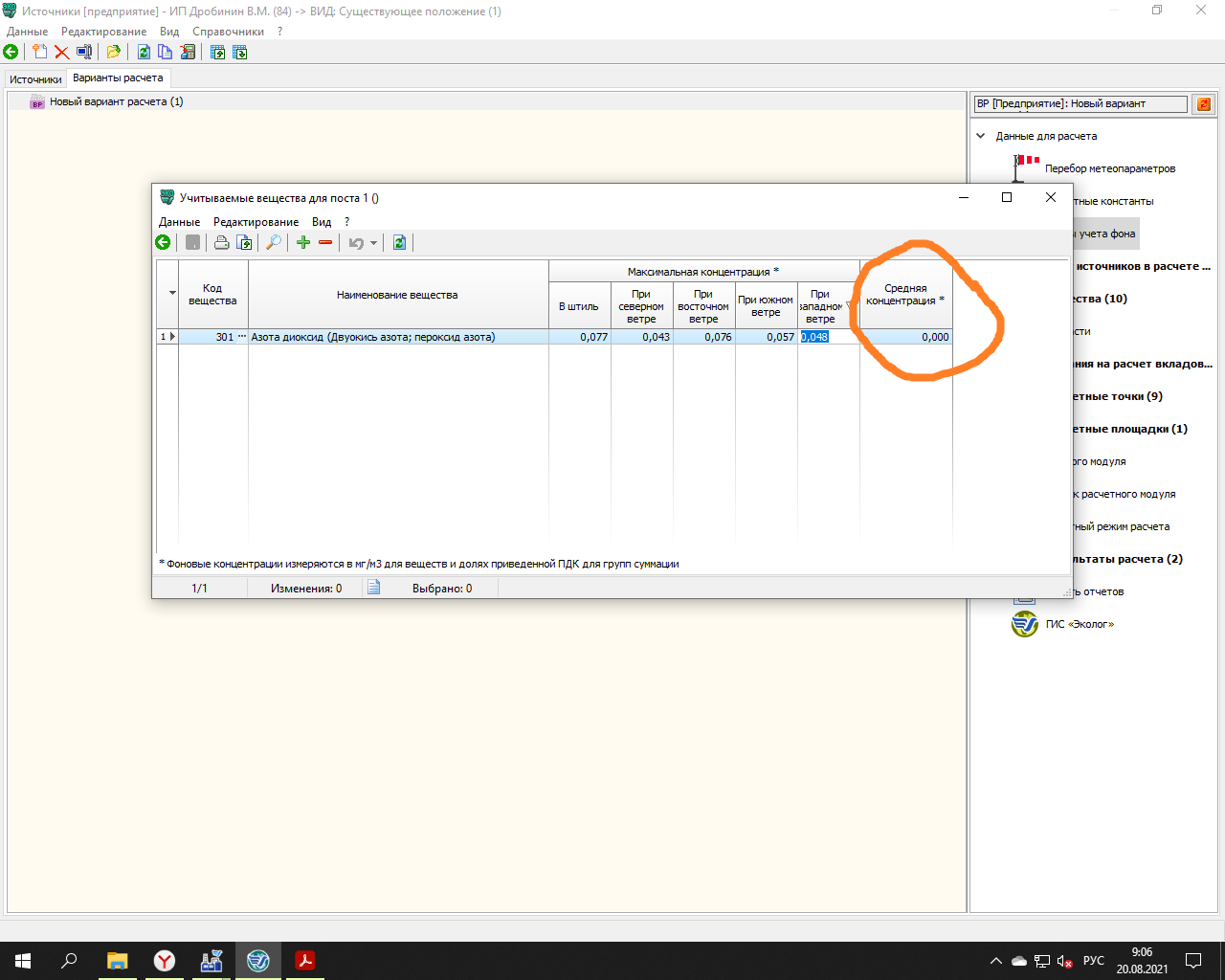Open the Редактирование menu in dialog
Viewport: 1225px width, 980px height.
(x=256, y=222)
